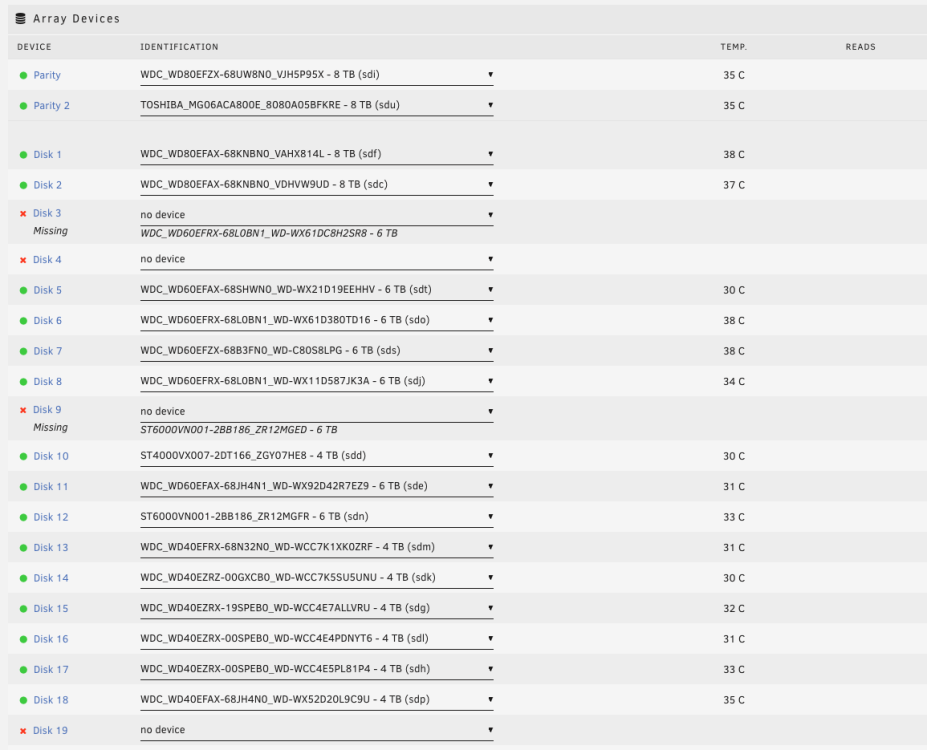Click the green status dot for Disk 8

click(24, 382)
